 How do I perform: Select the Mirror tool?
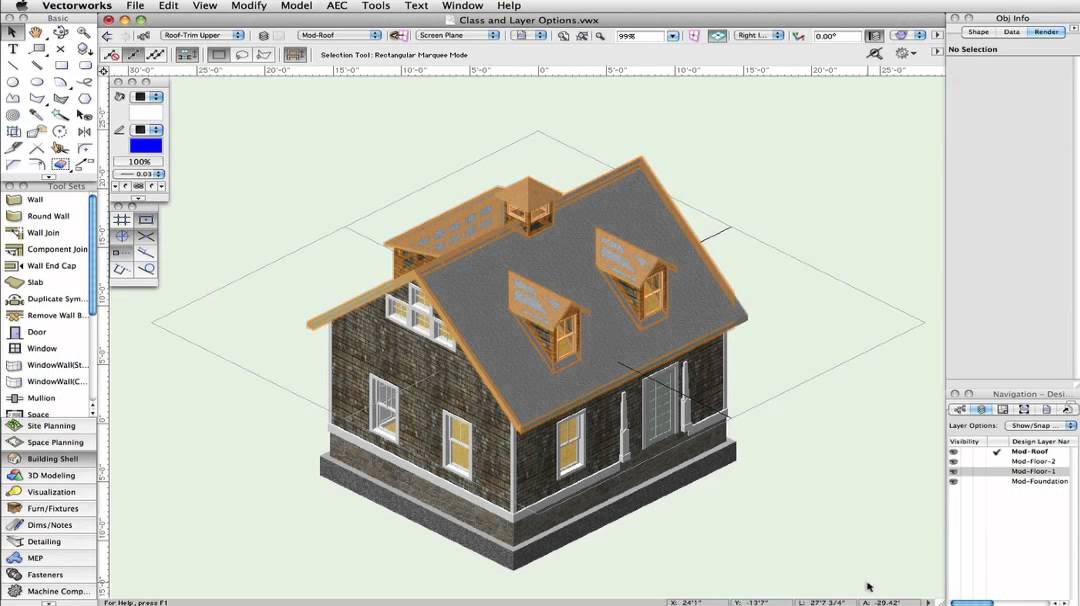pyautogui.click(x=85, y=132)
